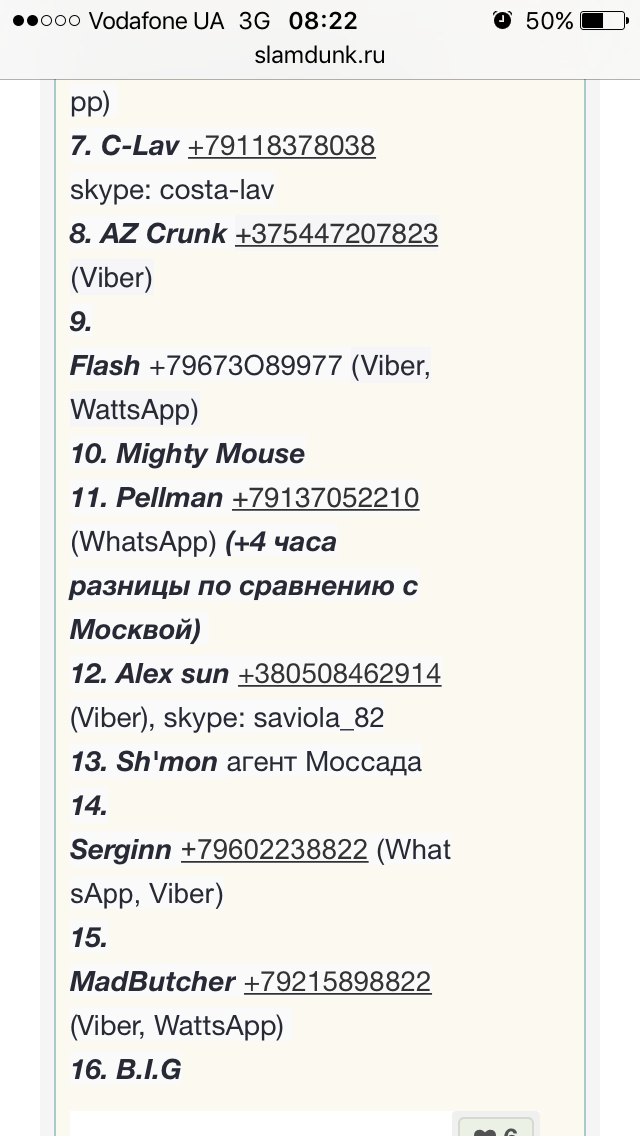Tap the signal strength dots
This screenshot has height=1136, width=640.
coord(46,20)
